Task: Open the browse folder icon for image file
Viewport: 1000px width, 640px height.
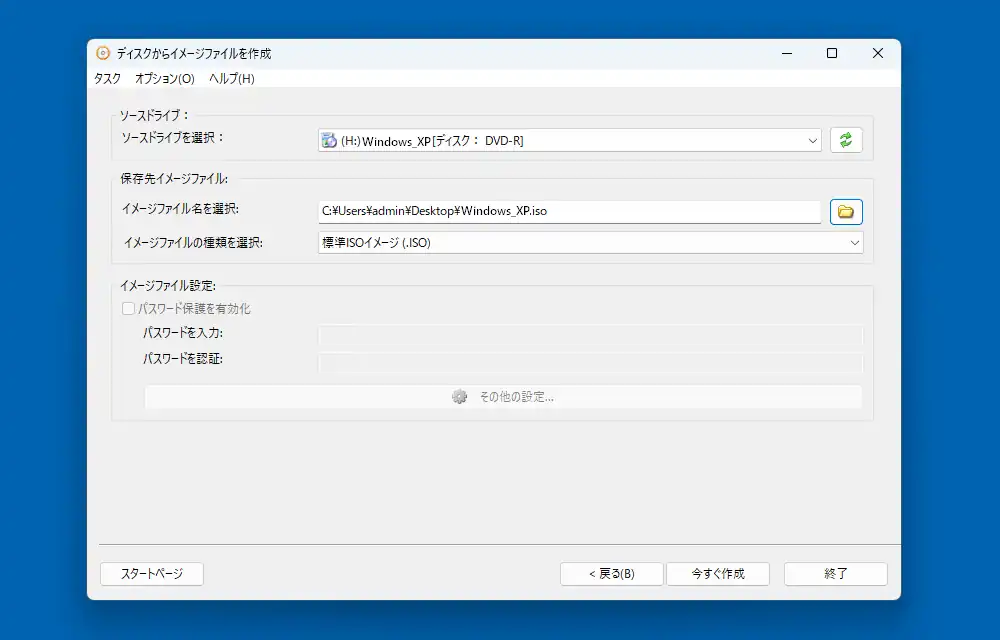Action: tap(846, 212)
